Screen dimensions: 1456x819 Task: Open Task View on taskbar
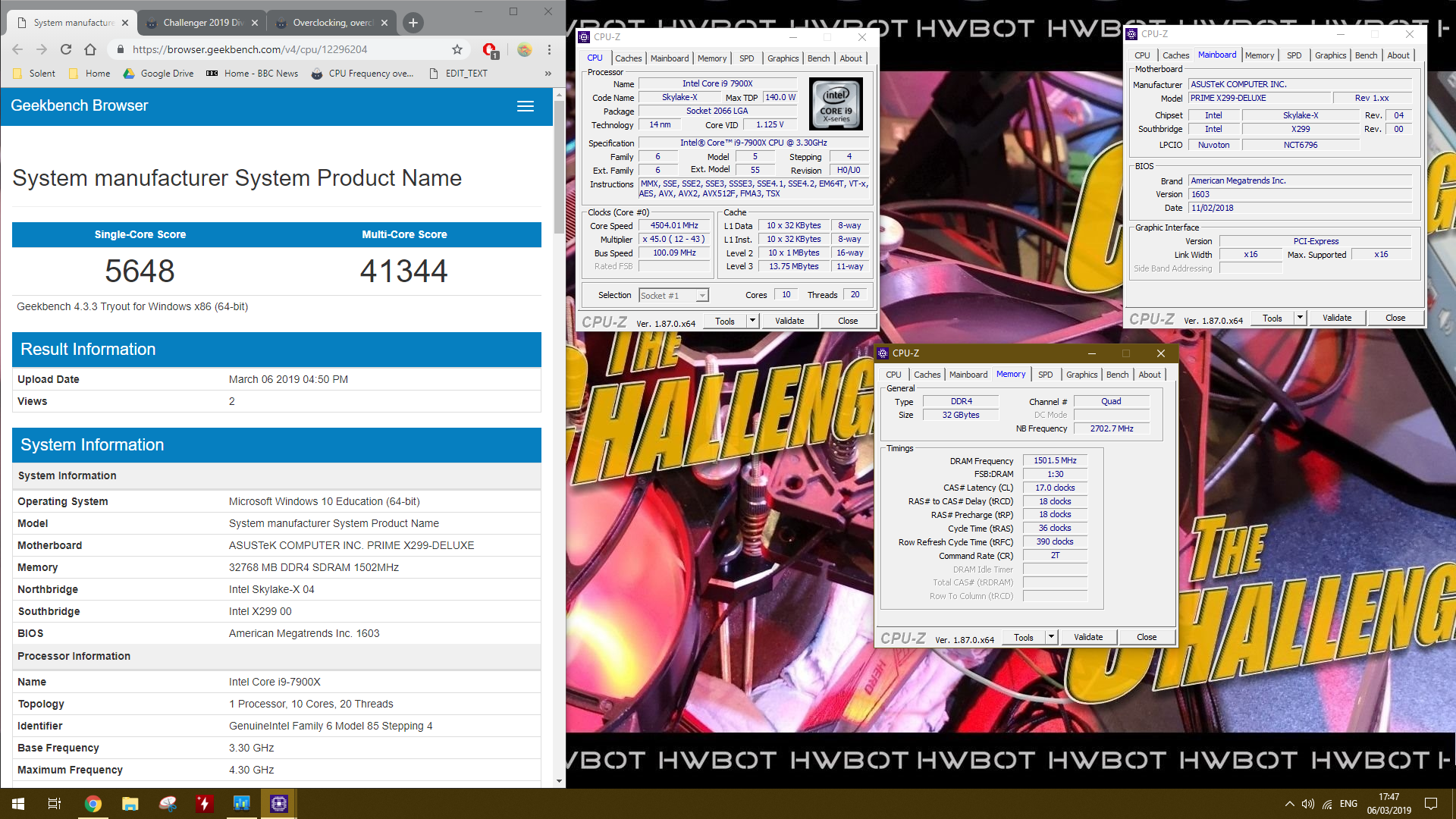(55, 804)
